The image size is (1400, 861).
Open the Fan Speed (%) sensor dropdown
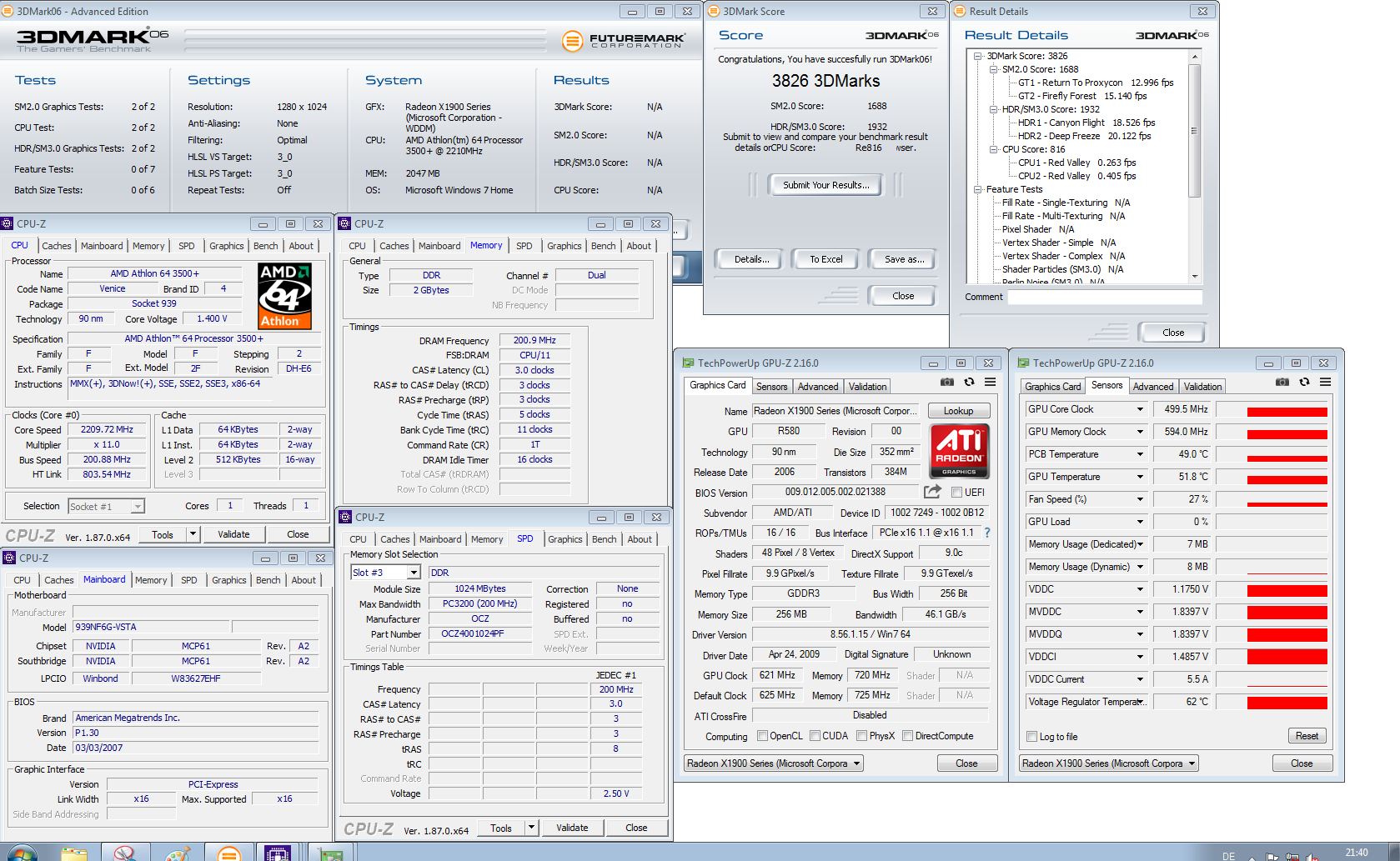click(x=1140, y=499)
